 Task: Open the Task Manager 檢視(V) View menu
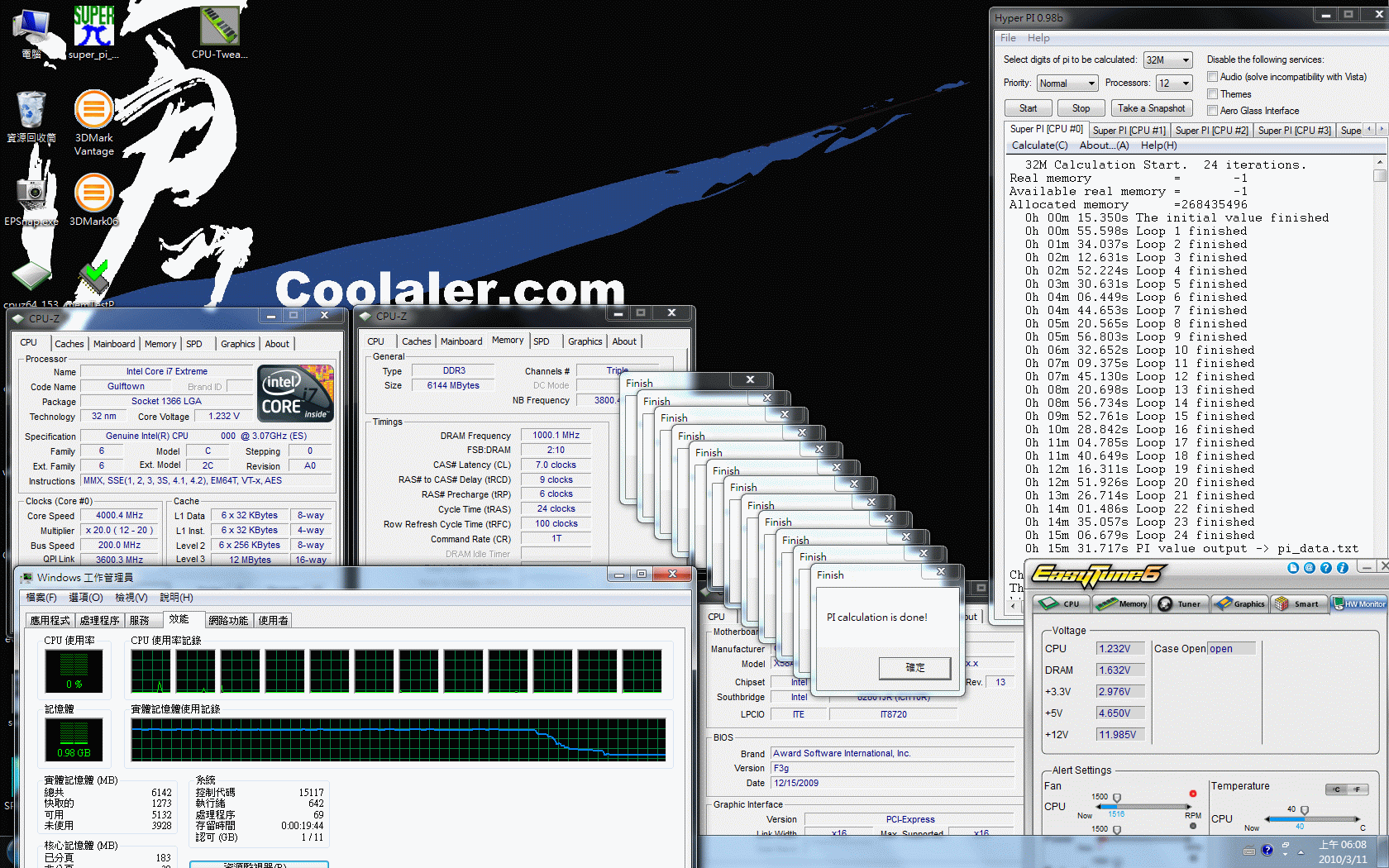[x=131, y=598]
